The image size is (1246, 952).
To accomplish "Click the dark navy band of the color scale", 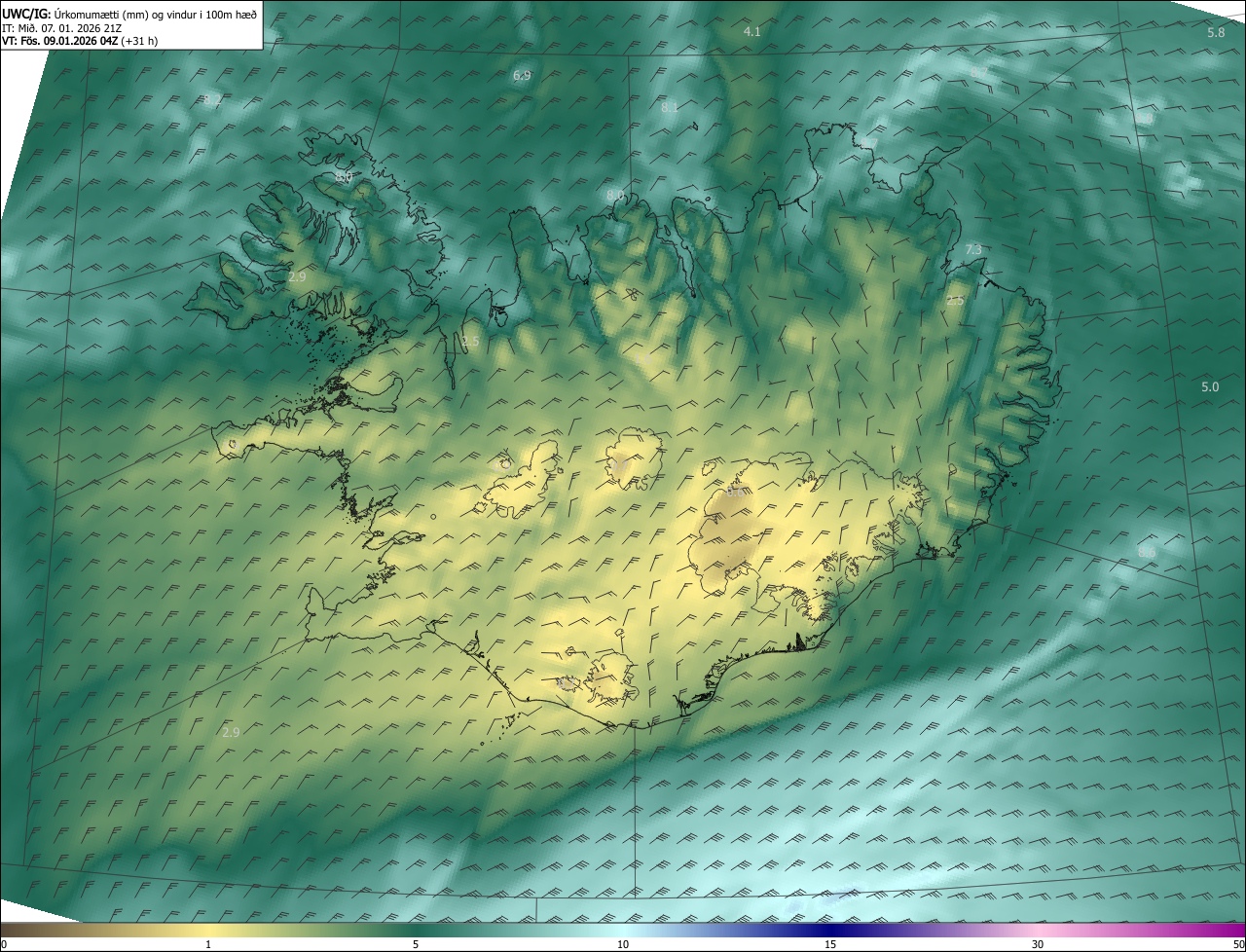I will (830, 930).
